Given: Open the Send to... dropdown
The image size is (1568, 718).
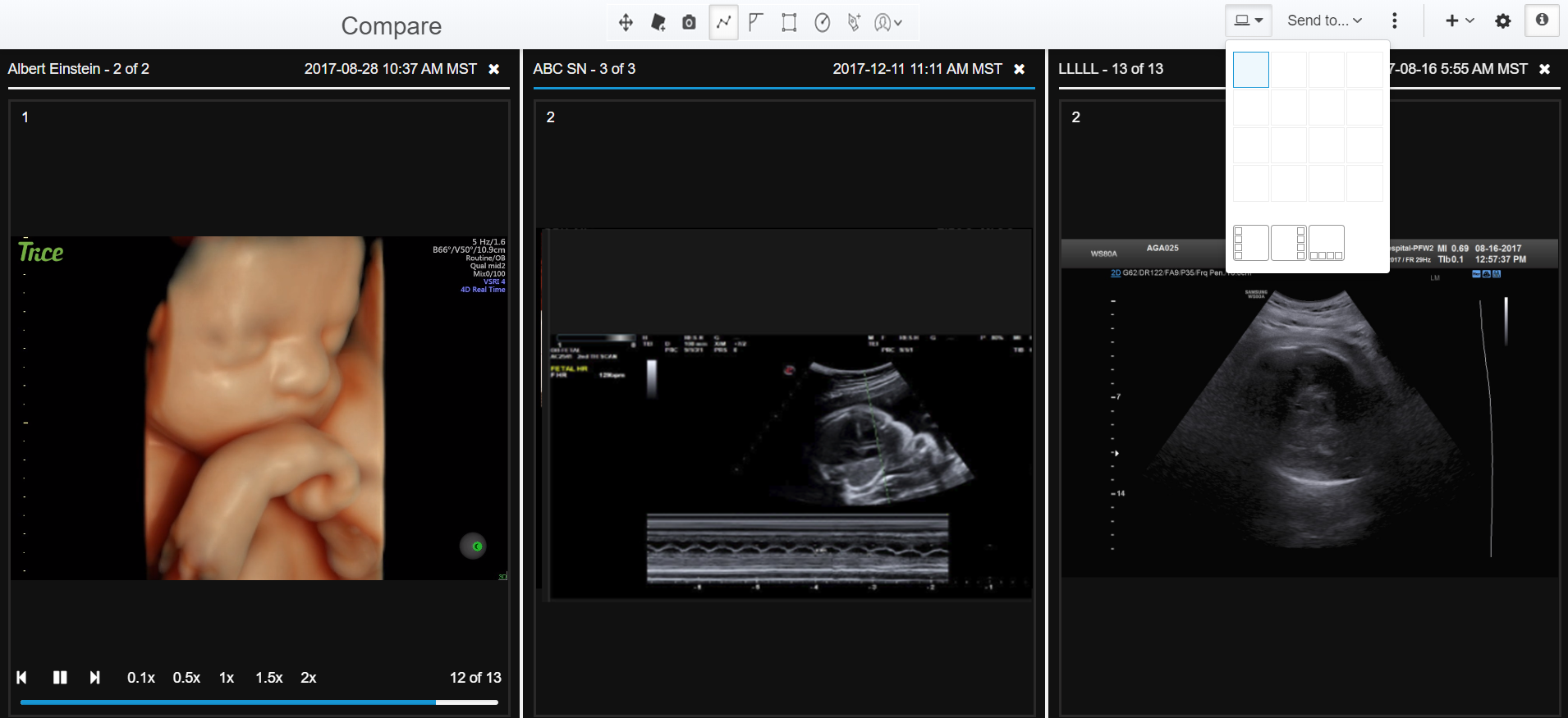Looking at the screenshot, I should tap(1324, 21).
